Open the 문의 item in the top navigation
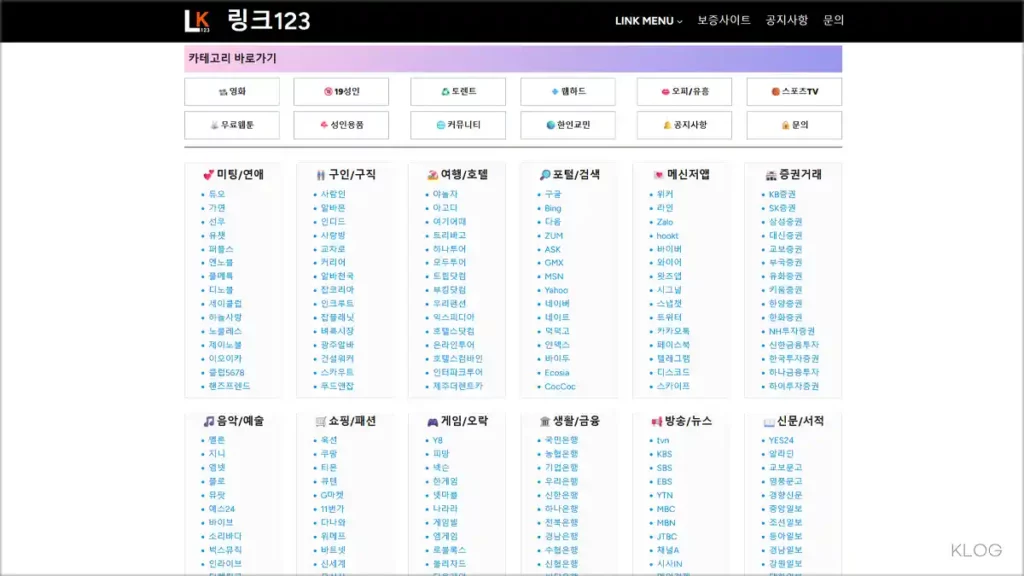Viewport: 1024px width, 576px height. (833, 20)
